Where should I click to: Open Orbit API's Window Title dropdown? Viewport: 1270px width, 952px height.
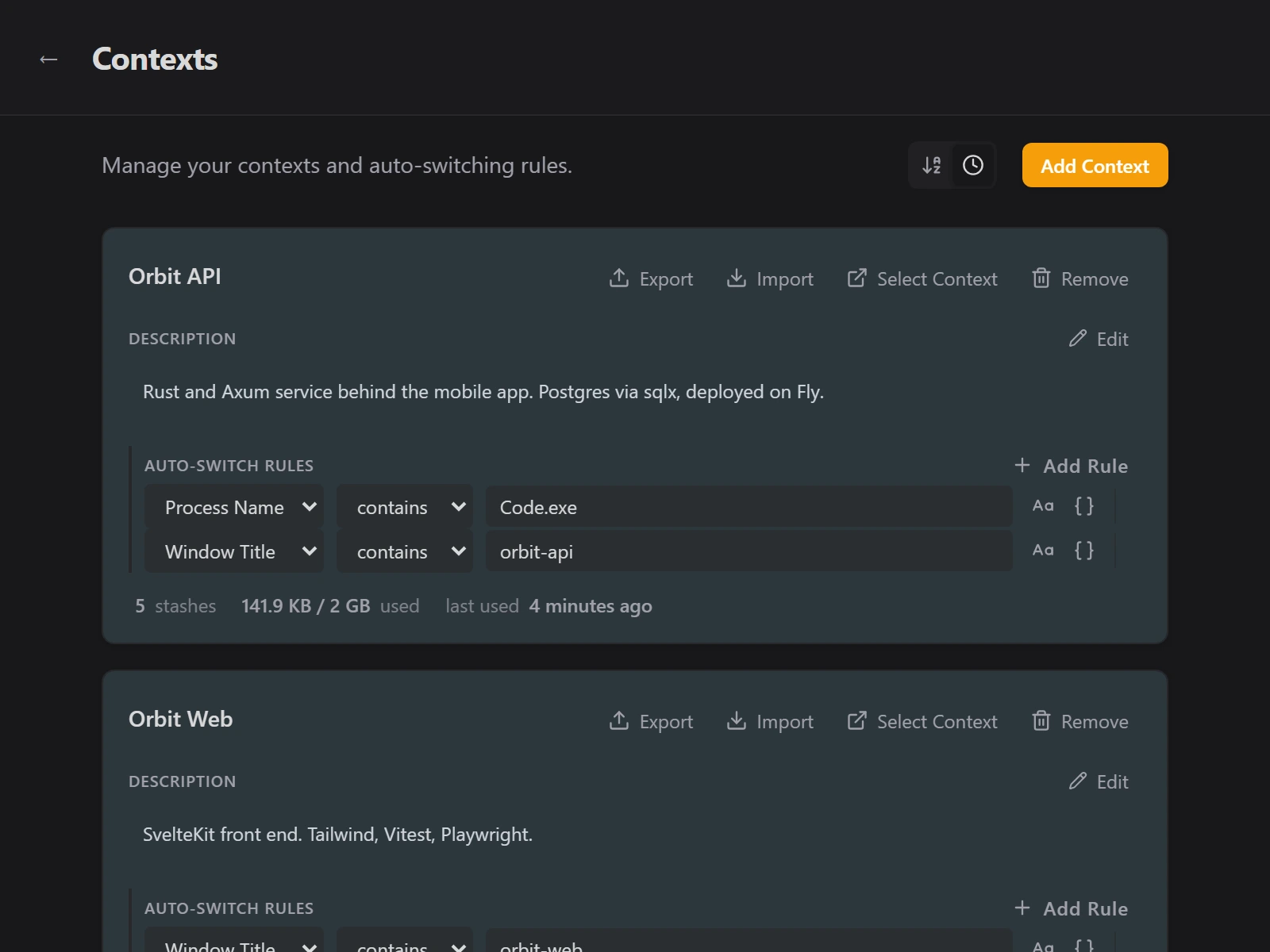pos(234,551)
